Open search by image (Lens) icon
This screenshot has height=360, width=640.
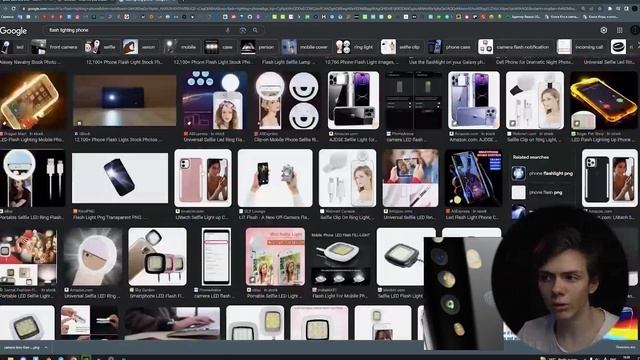click(242, 30)
